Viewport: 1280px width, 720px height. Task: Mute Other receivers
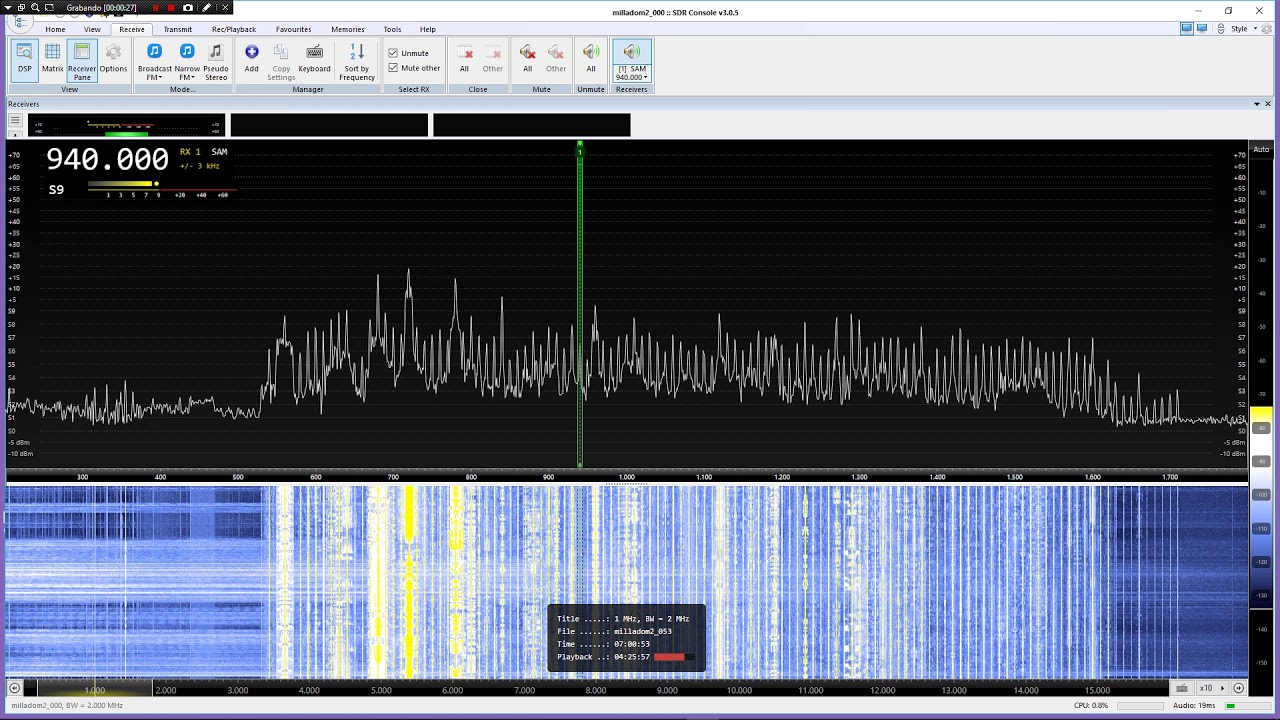pos(556,60)
